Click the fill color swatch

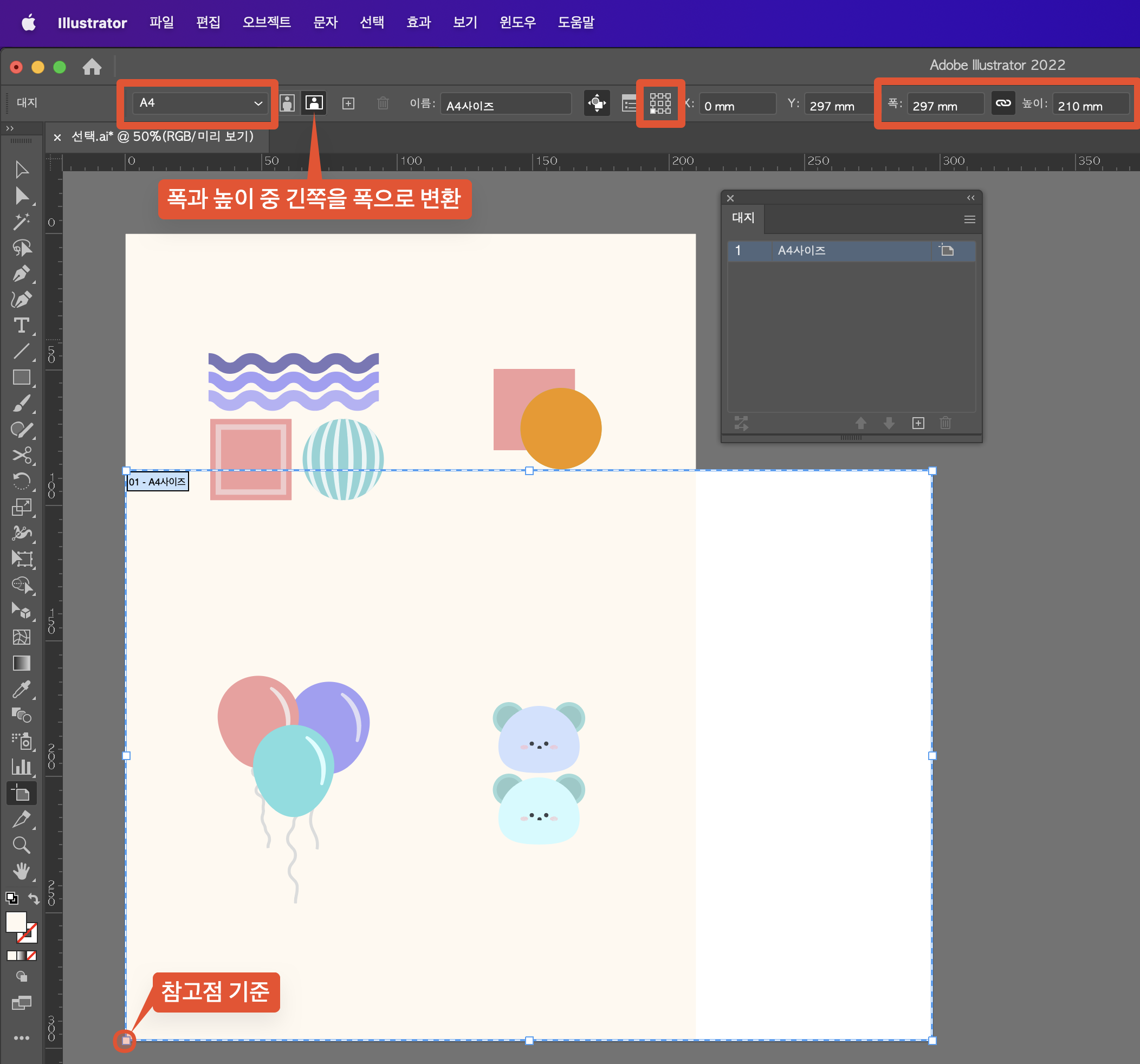pyautogui.click(x=16, y=922)
